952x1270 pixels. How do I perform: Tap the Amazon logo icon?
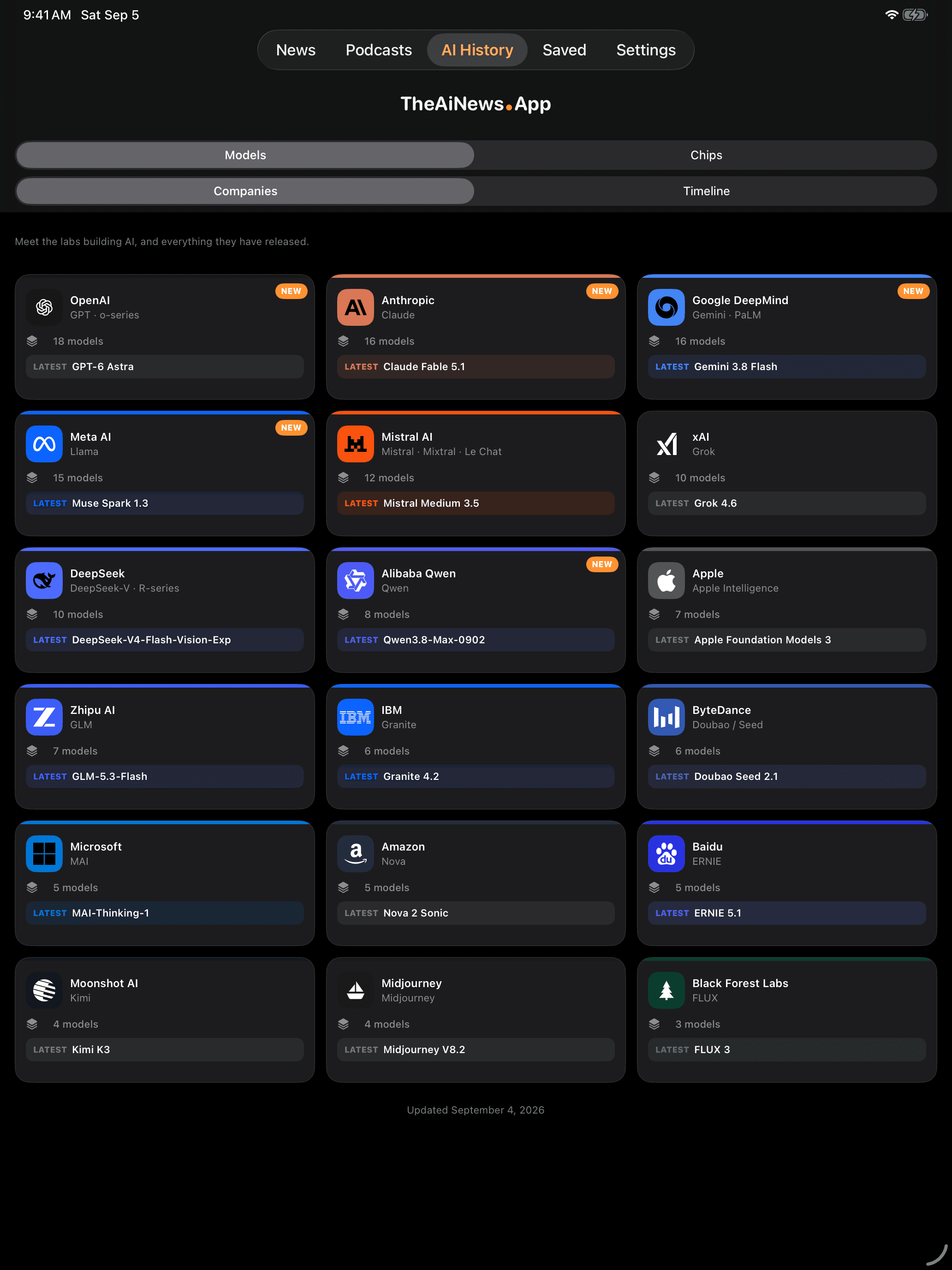coord(355,854)
